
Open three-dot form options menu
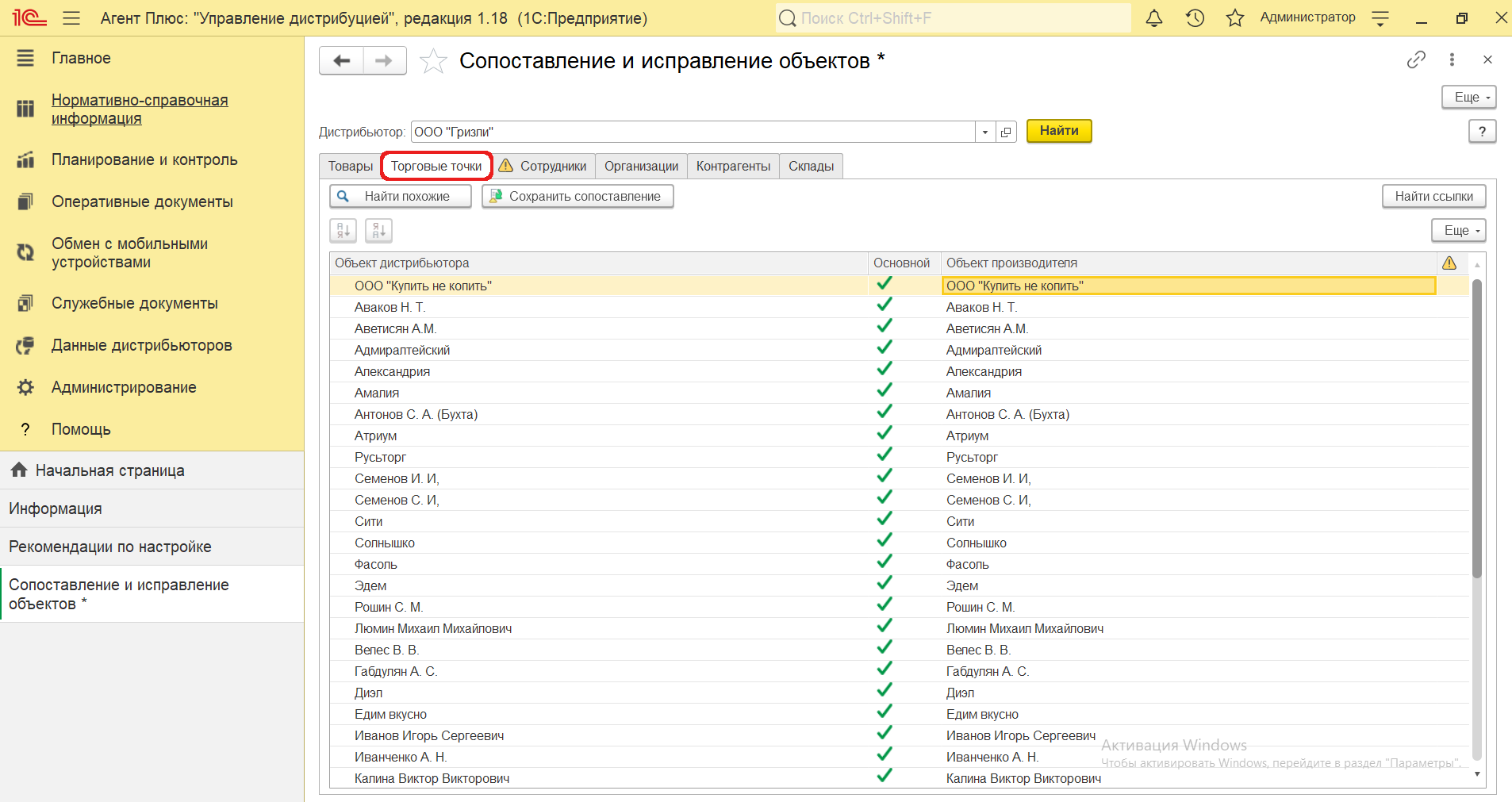coord(1452,59)
